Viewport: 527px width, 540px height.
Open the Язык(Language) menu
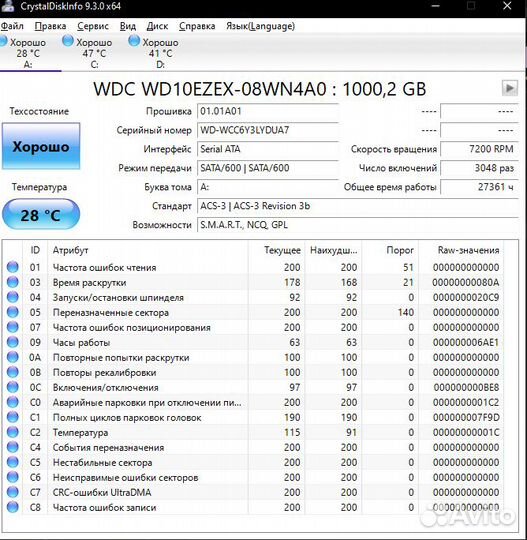(x=260, y=26)
